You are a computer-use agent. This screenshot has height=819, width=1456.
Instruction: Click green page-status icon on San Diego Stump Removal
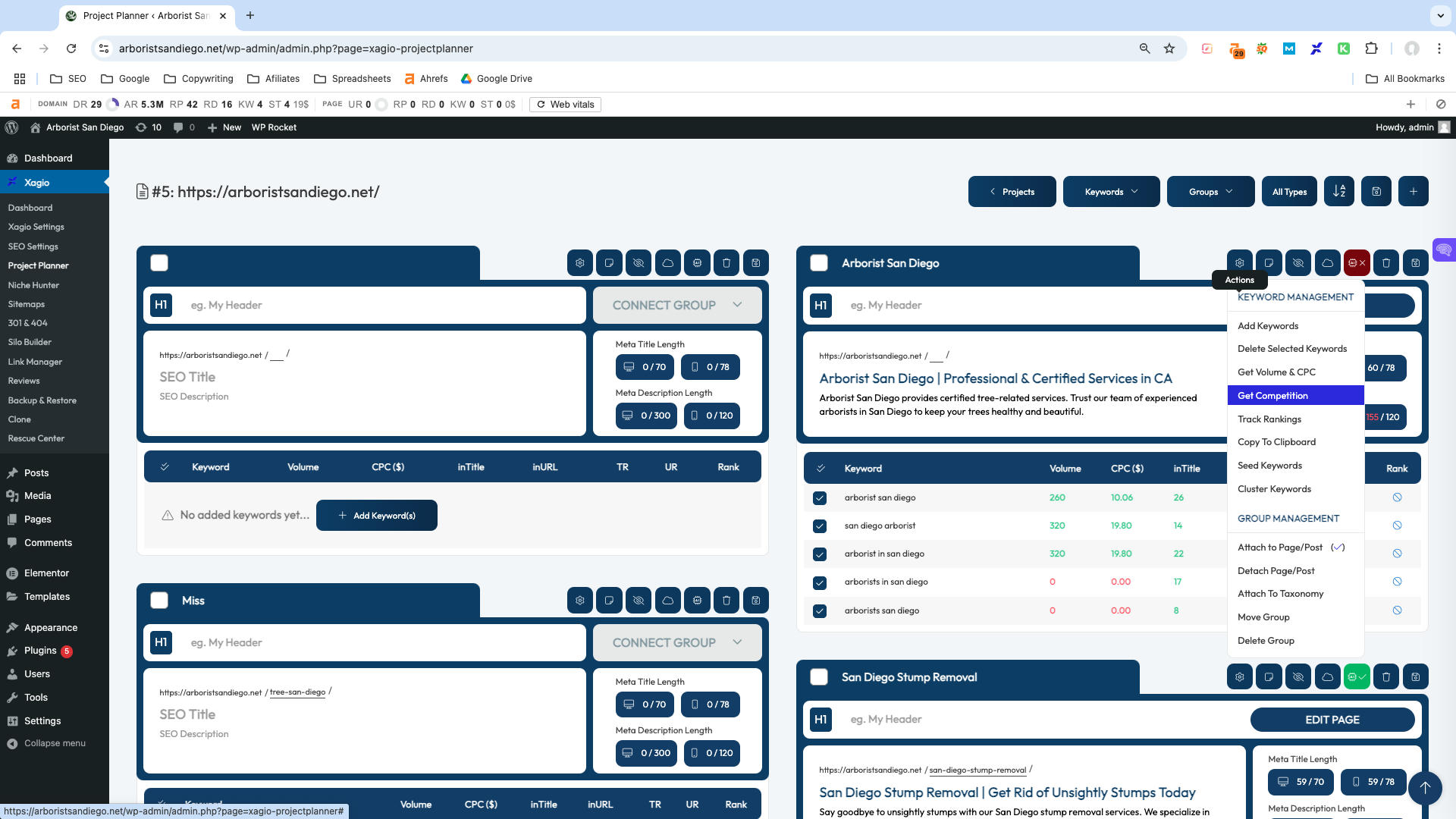point(1357,677)
